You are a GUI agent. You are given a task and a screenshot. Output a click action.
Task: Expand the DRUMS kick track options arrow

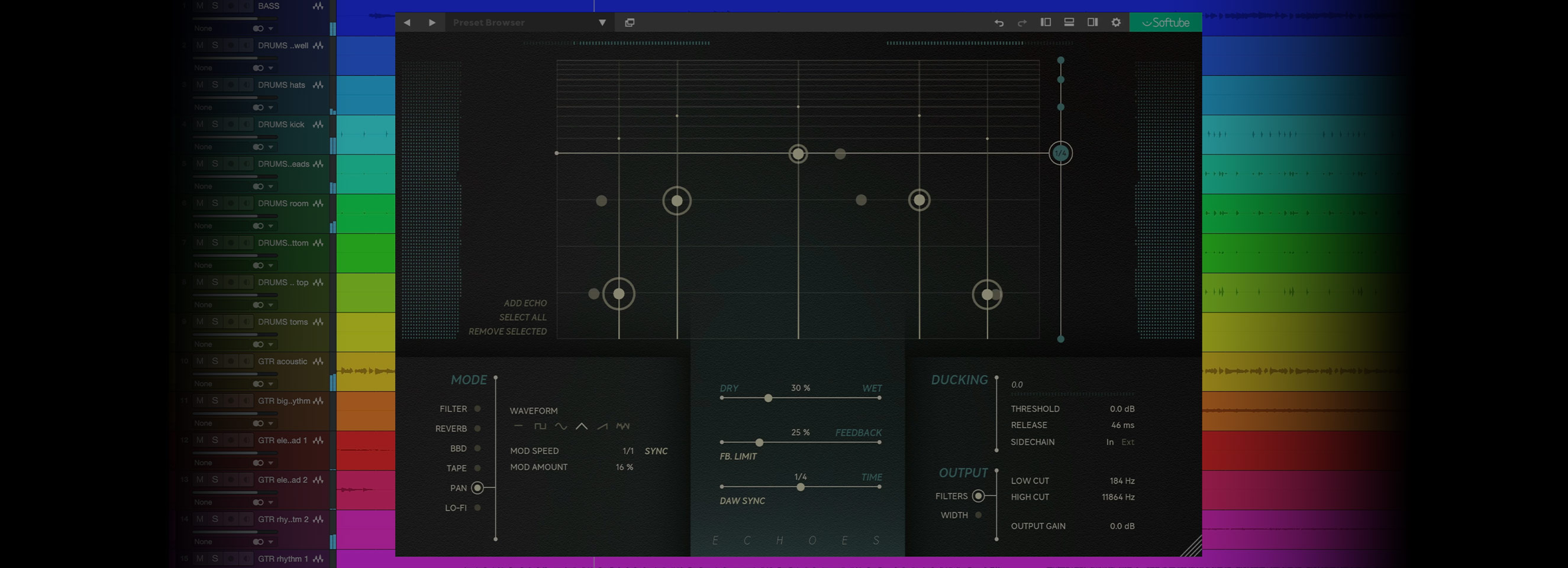tap(271, 147)
